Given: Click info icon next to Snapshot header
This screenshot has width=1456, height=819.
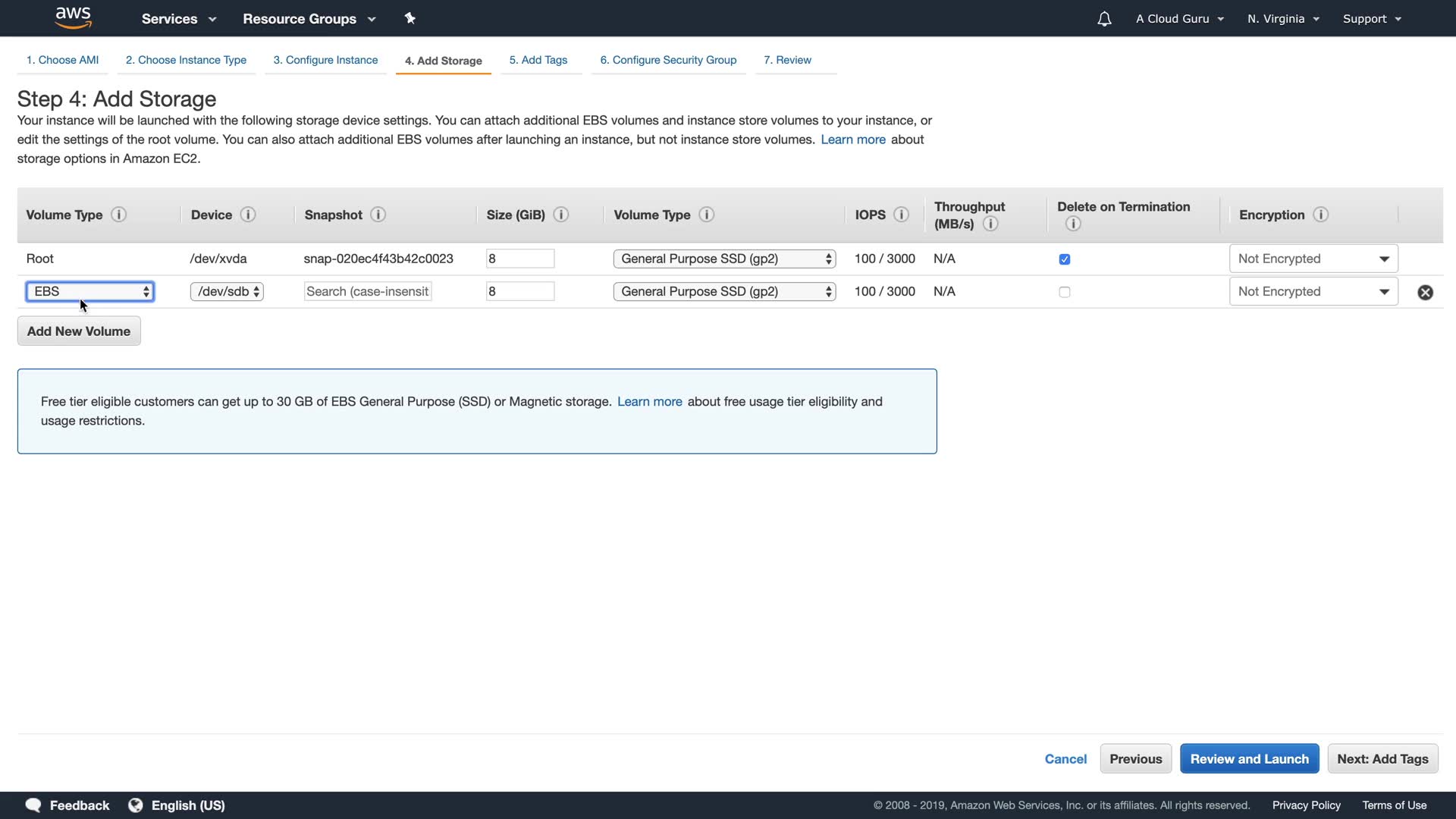Looking at the screenshot, I should [378, 215].
